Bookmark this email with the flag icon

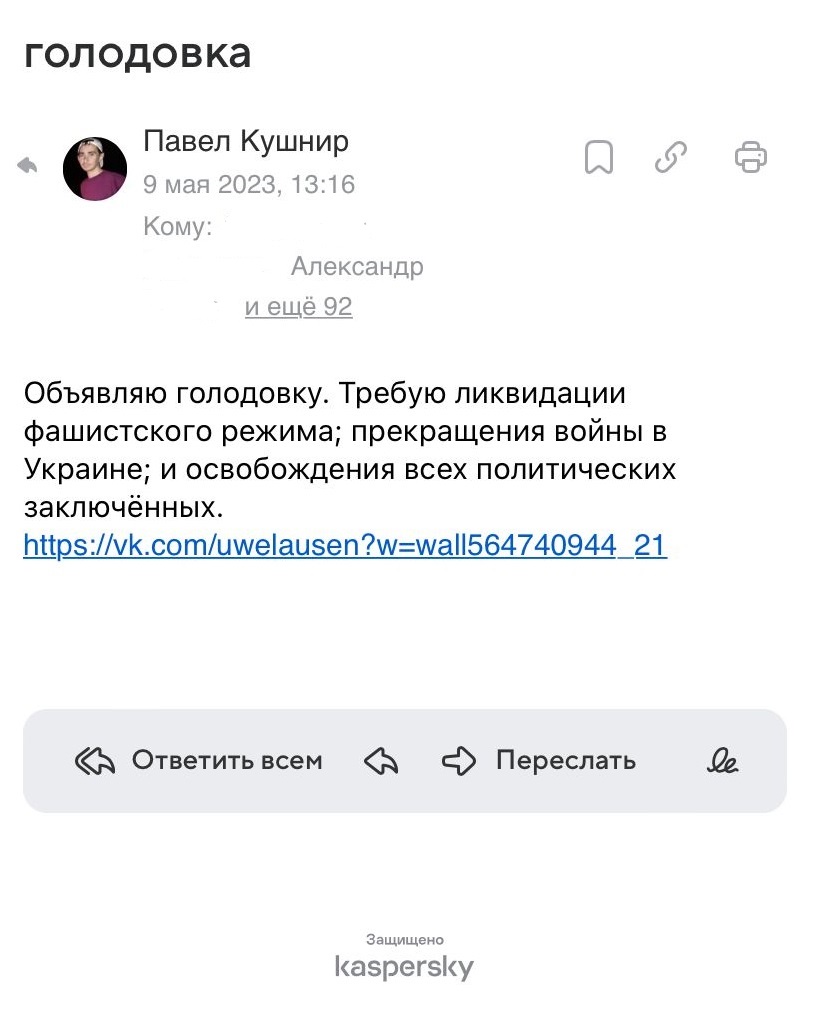tap(598, 157)
